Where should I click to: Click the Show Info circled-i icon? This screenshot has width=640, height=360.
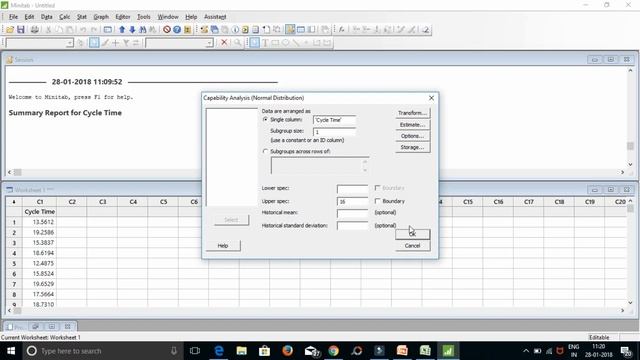click(235, 29)
